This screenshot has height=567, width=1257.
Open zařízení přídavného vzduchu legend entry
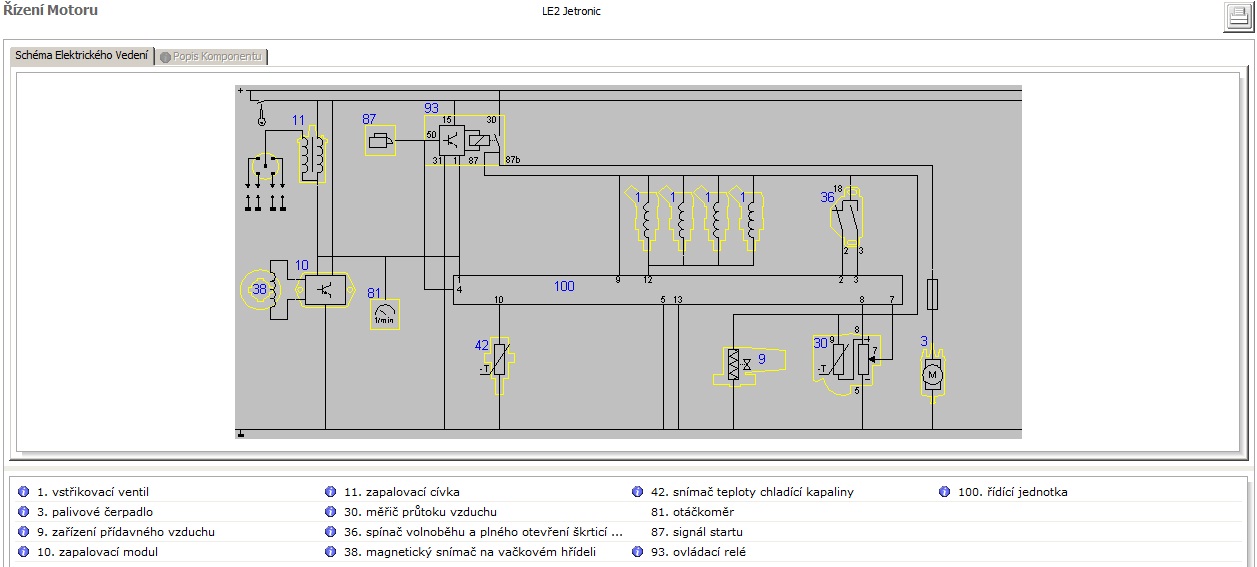coord(125,532)
